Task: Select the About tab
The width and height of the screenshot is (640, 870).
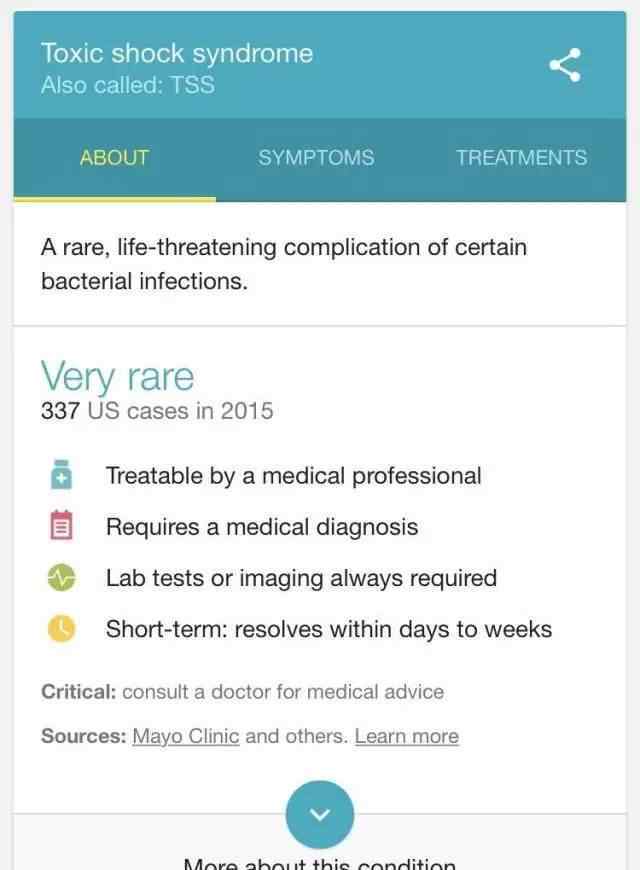Action: coord(114,158)
